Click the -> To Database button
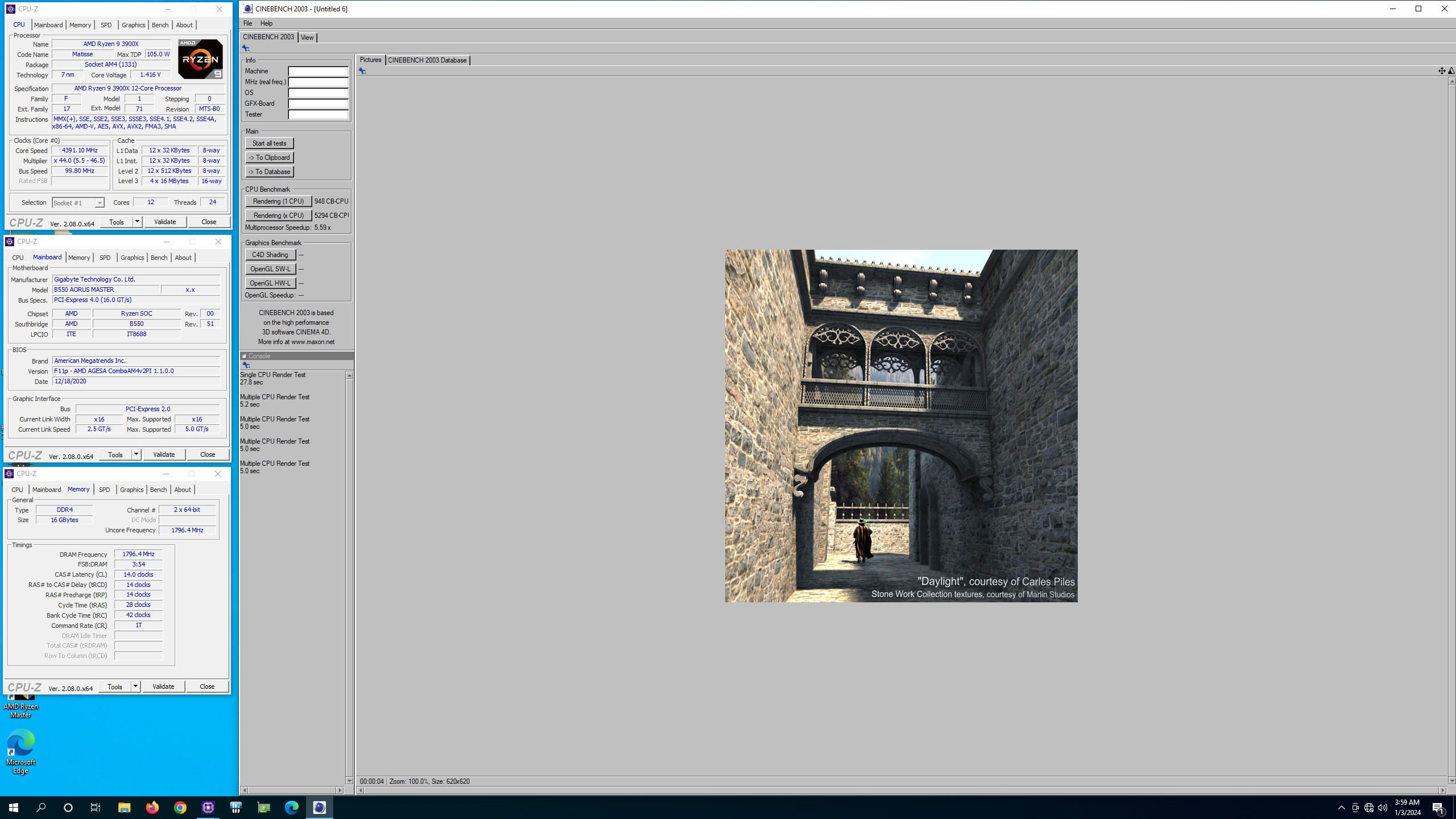 270,172
